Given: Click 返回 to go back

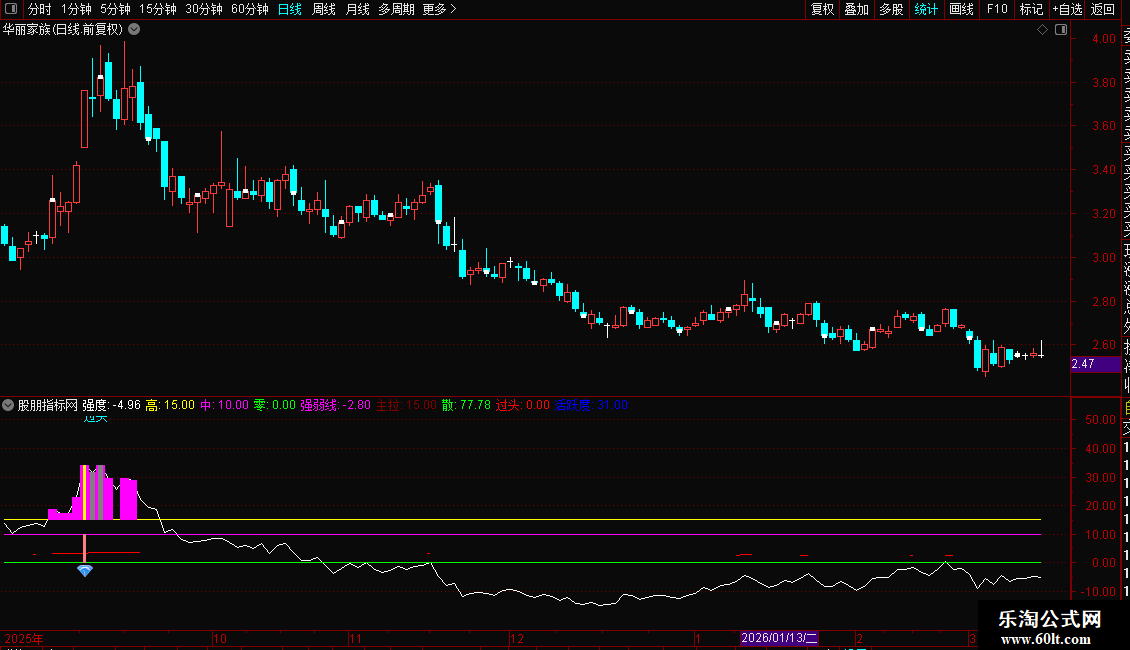Looking at the screenshot, I should click(x=1103, y=9).
